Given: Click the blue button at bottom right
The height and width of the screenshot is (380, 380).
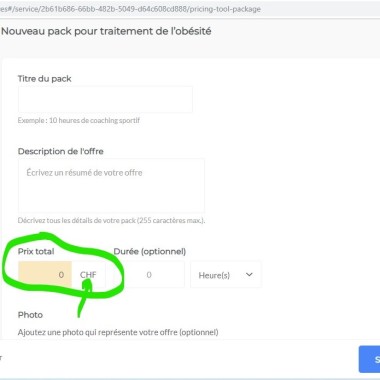Looking at the screenshot, I should pyautogui.click(x=369, y=359).
